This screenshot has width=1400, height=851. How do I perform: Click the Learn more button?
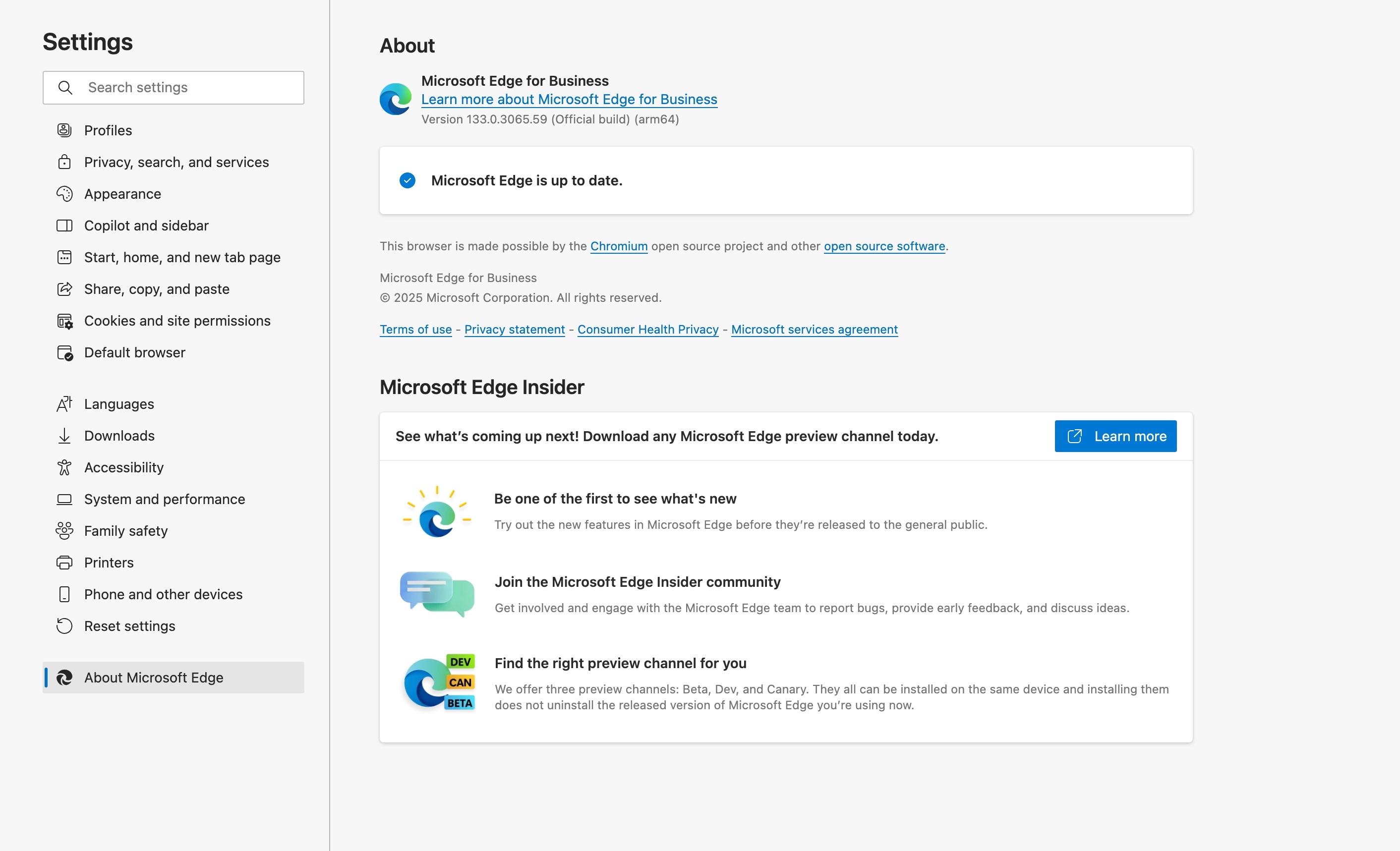point(1115,436)
